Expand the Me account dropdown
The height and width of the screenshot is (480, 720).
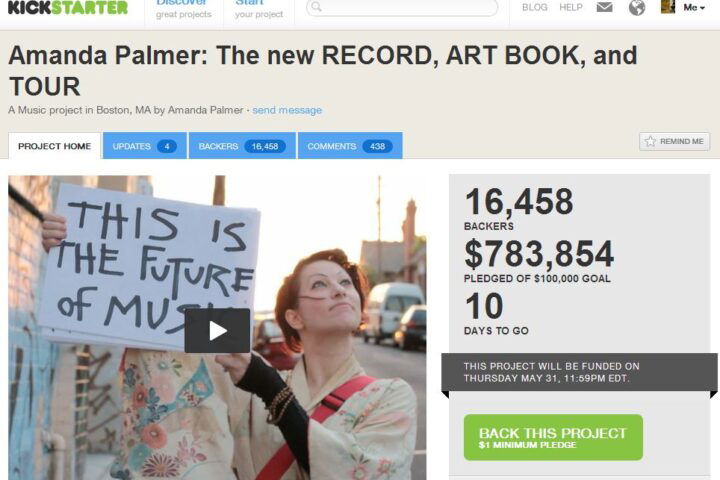[694, 7]
